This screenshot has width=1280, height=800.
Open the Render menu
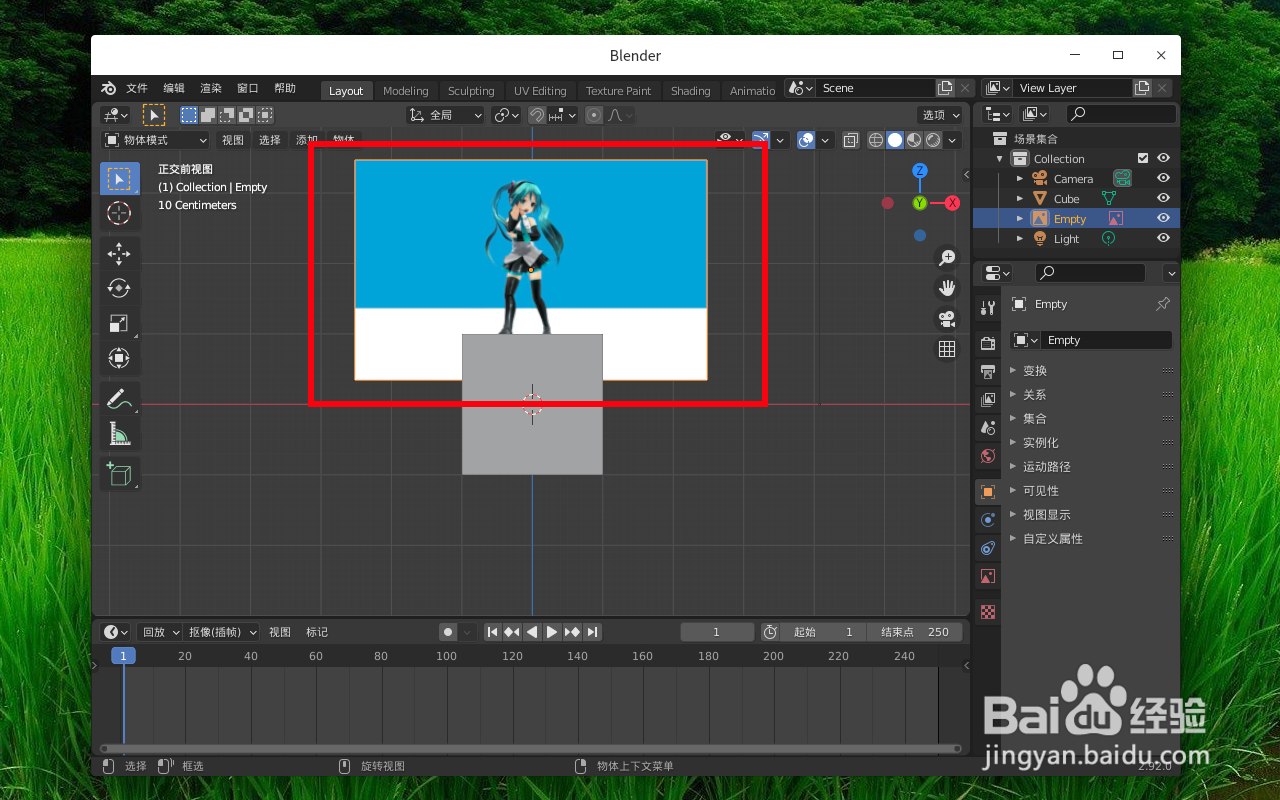(x=211, y=88)
